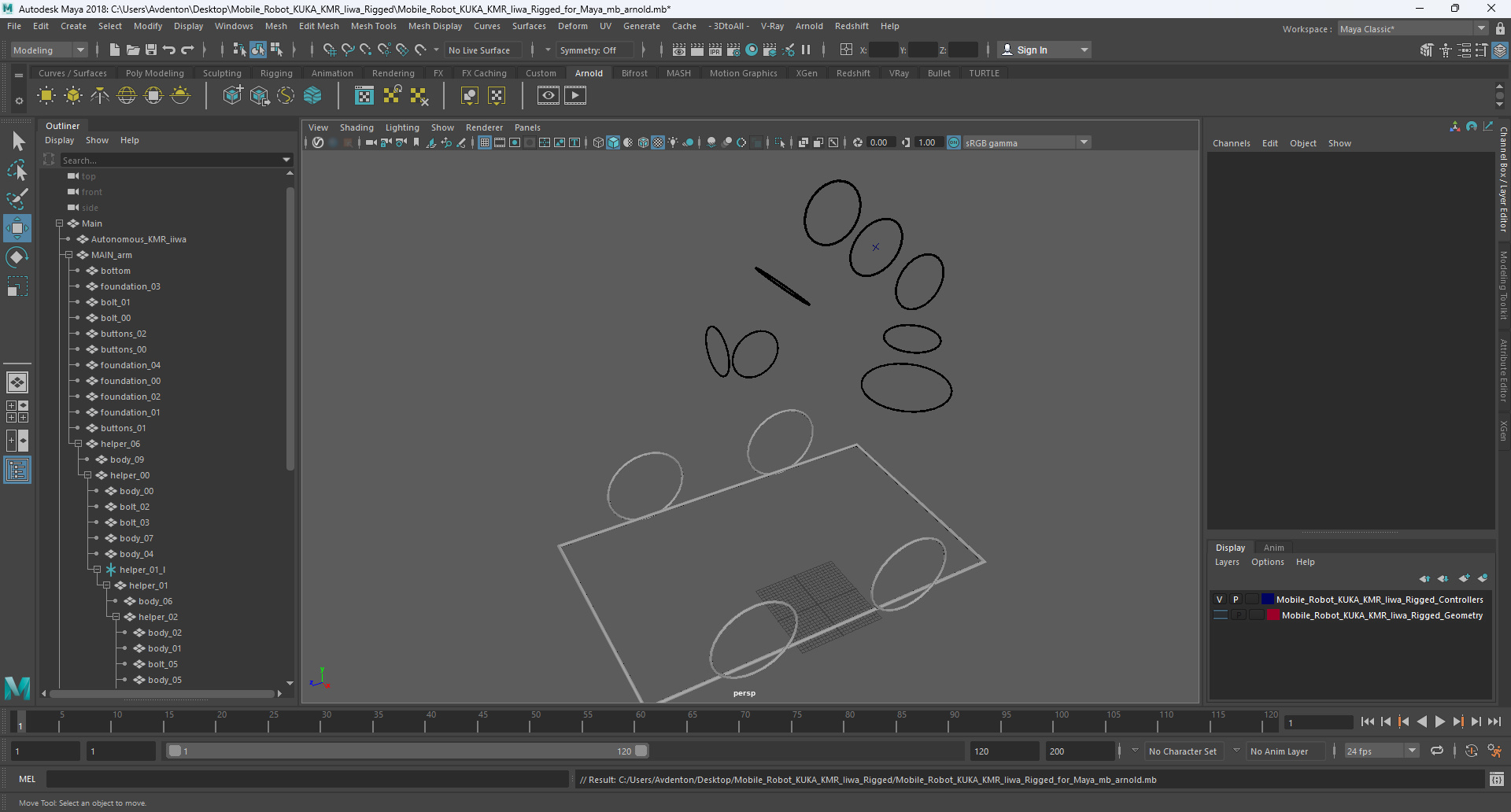Create new layer icon in Layer Editor
The image size is (1511, 812).
1464,578
